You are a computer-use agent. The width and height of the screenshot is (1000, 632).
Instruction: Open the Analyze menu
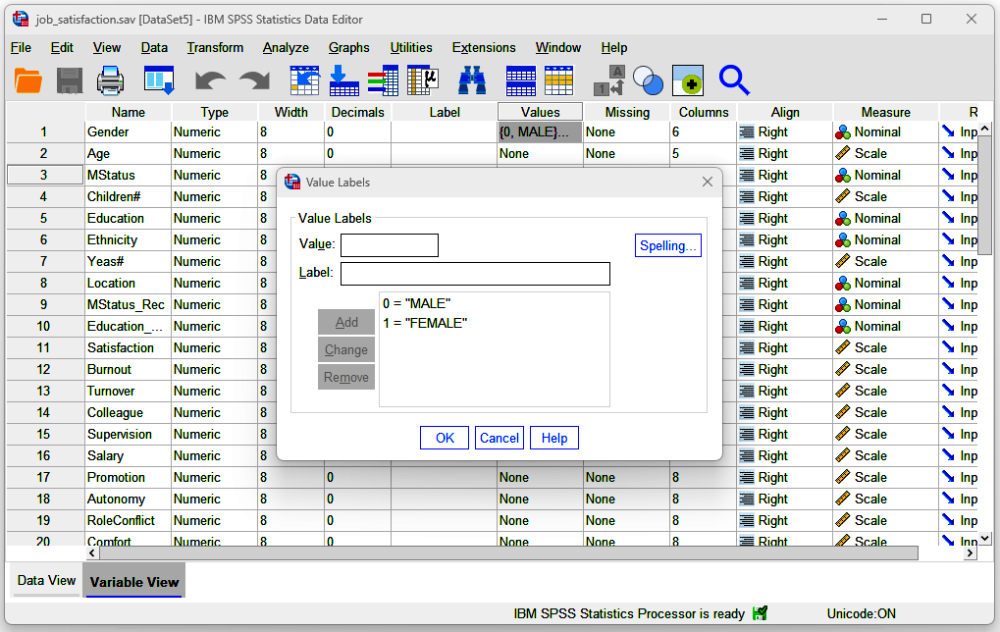(x=286, y=47)
